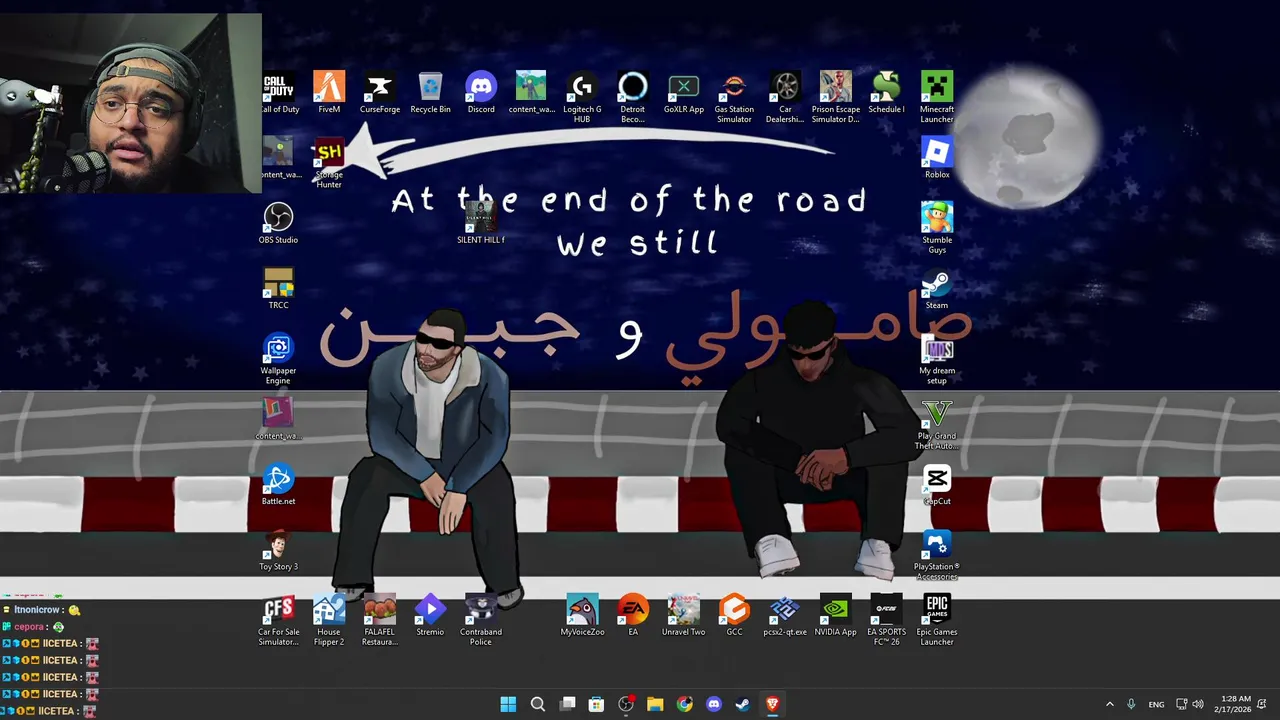Switch to OBS in the taskbar

pyautogui.click(x=626, y=704)
